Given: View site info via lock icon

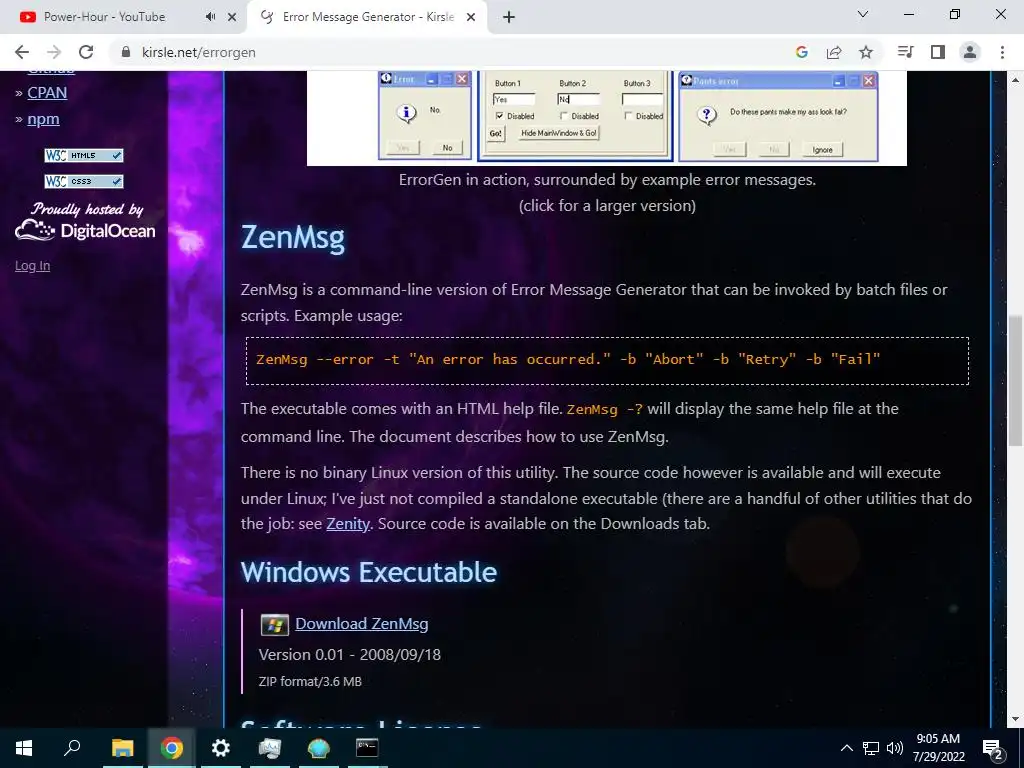Looking at the screenshot, I should [x=127, y=52].
